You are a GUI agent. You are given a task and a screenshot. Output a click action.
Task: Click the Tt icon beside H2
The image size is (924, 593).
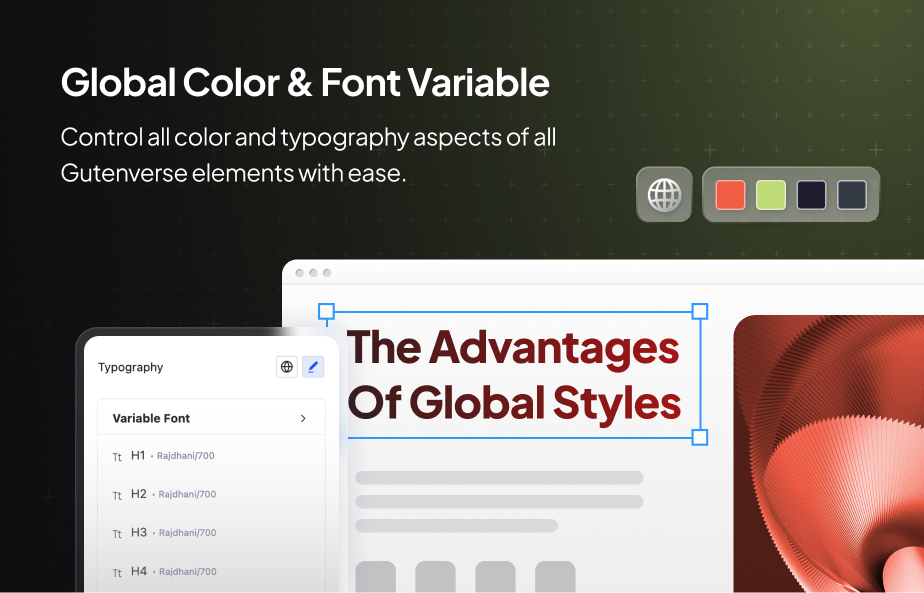pos(117,495)
